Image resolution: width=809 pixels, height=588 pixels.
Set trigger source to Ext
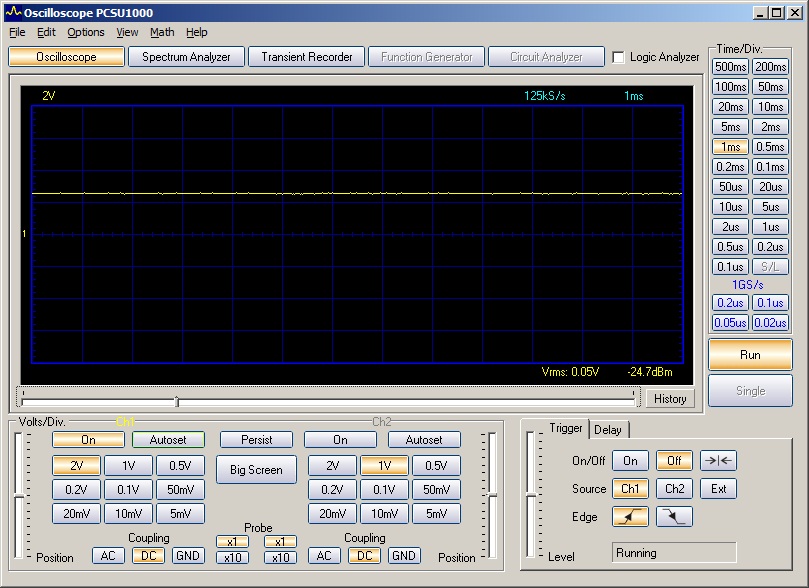click(718, 489)
